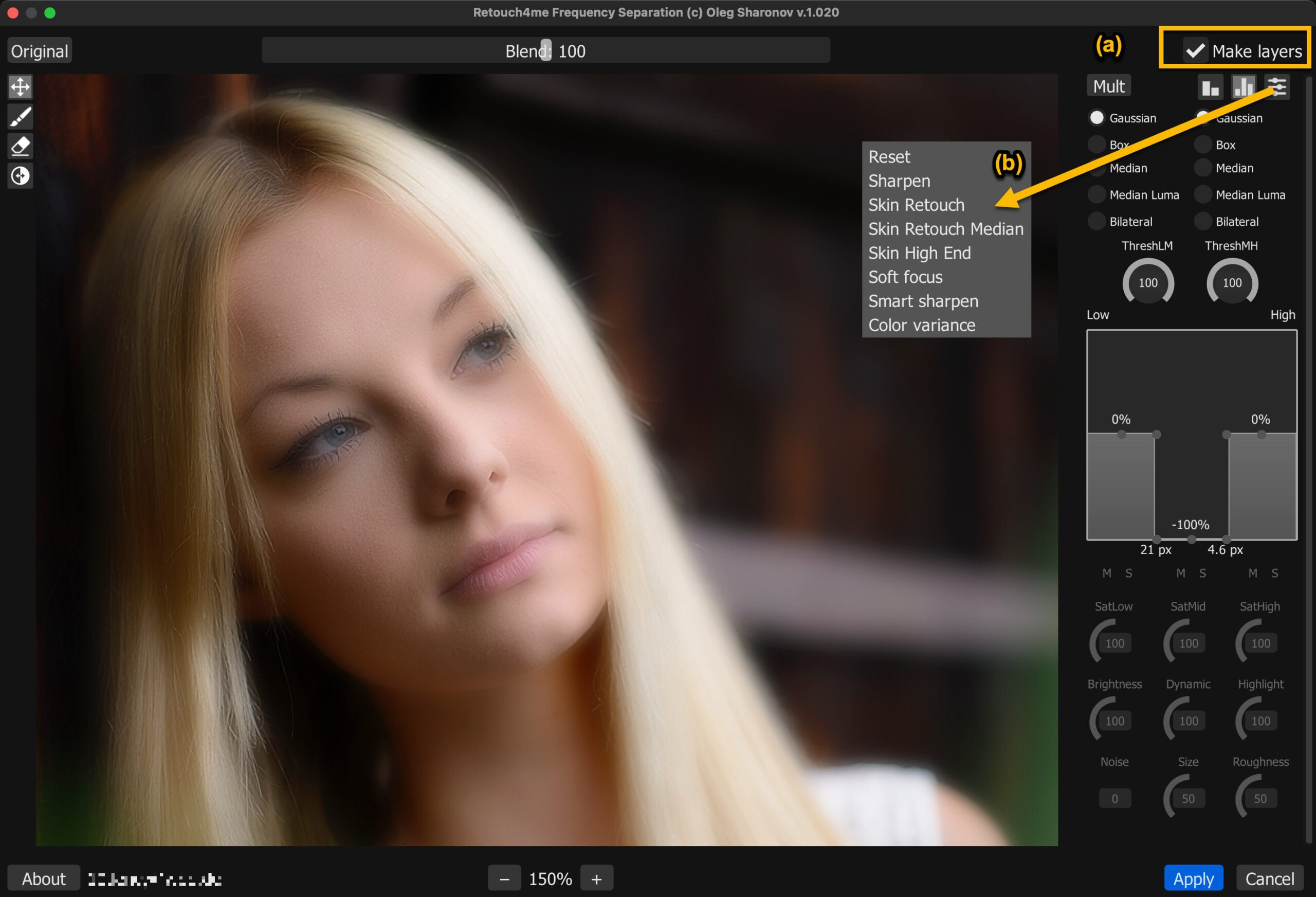
Task: Click the Original preview button
Action: (40, 51)
